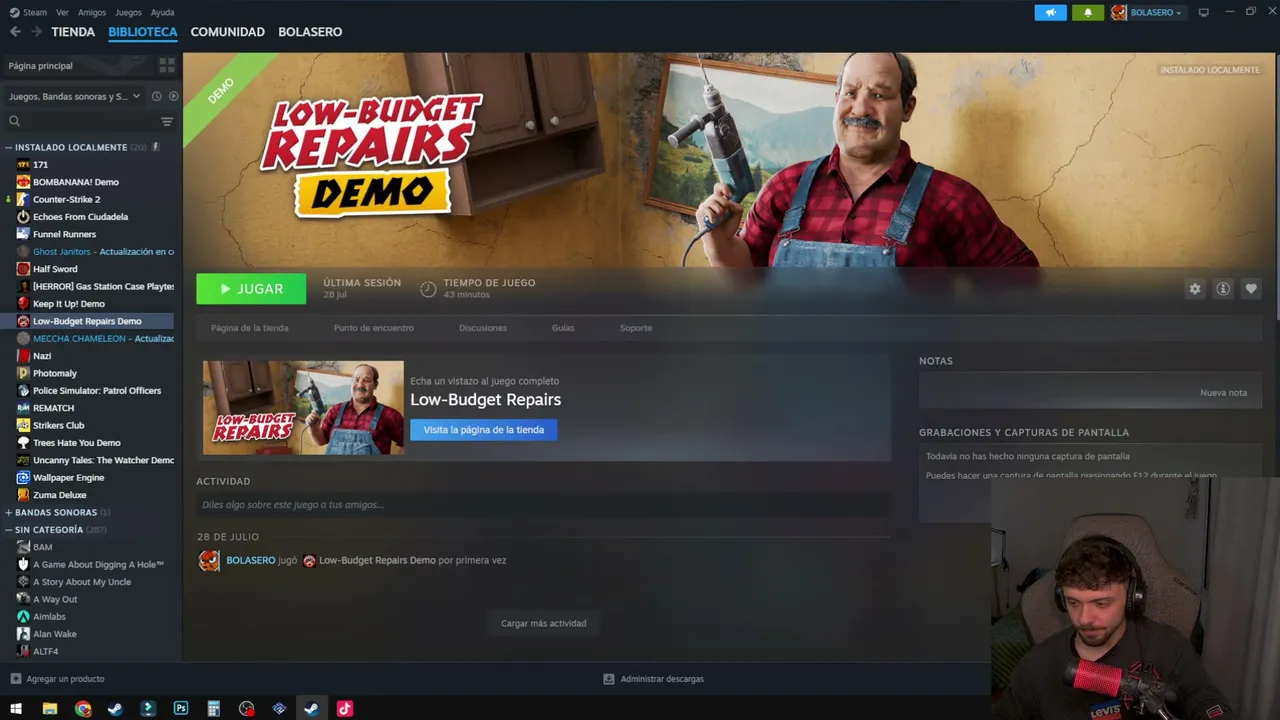
Task: Open Página de la tienda tab
Action: pyautogui.click(x=250, y=328)
